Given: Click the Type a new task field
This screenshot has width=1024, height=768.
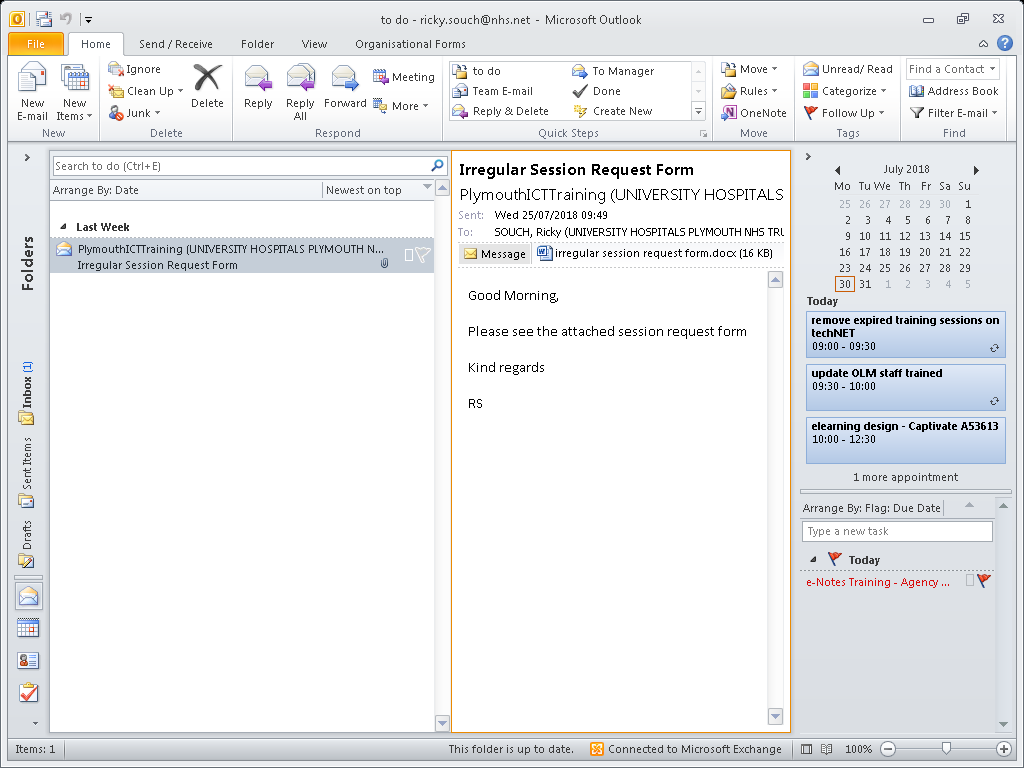Looking at the screenshot, I should pos(897,531).
